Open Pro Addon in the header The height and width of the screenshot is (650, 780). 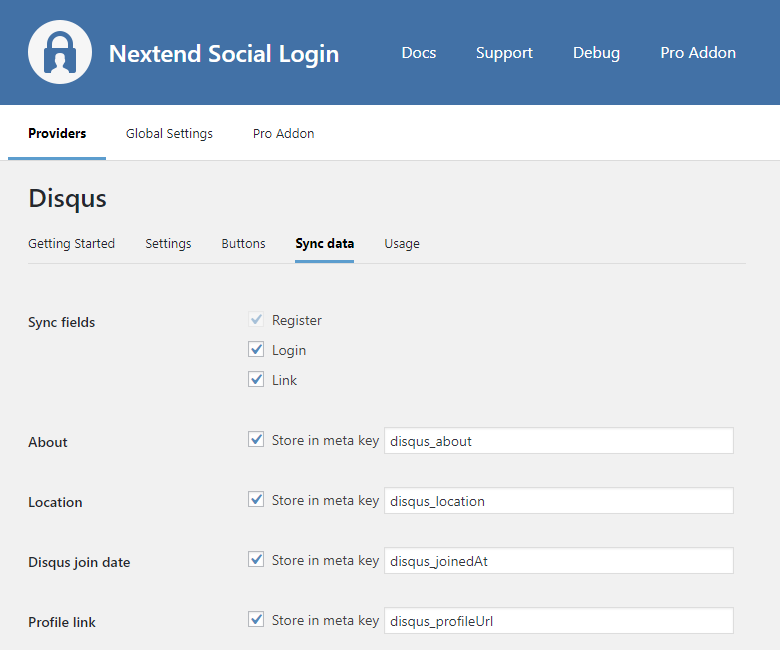pos(698,53)
